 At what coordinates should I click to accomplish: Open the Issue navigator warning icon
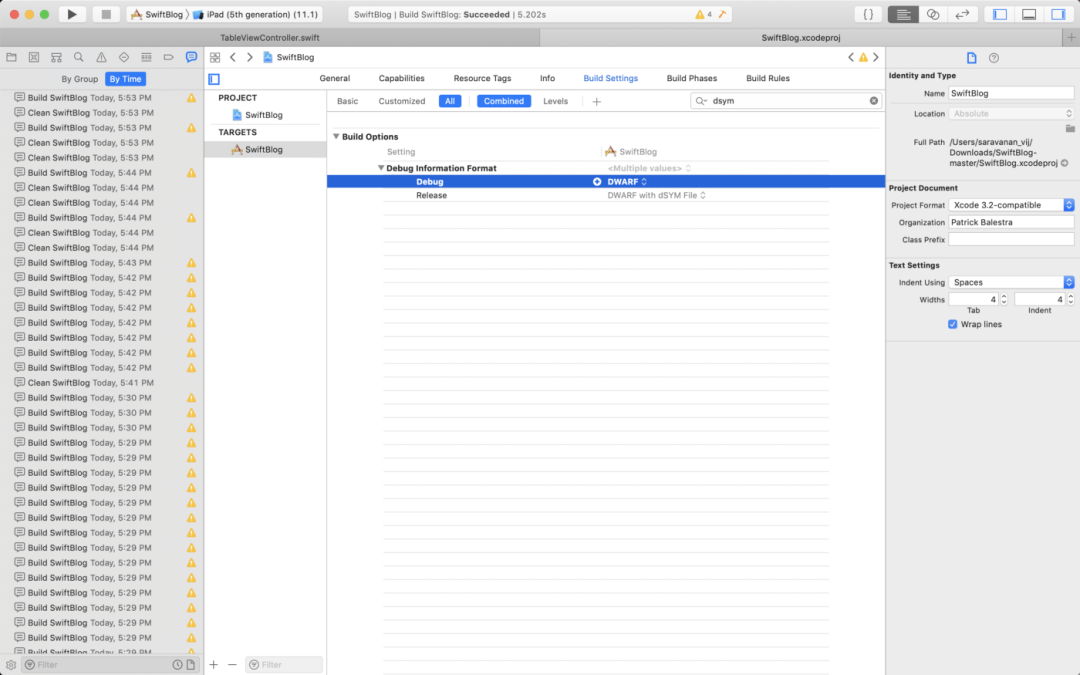point(101,57)
